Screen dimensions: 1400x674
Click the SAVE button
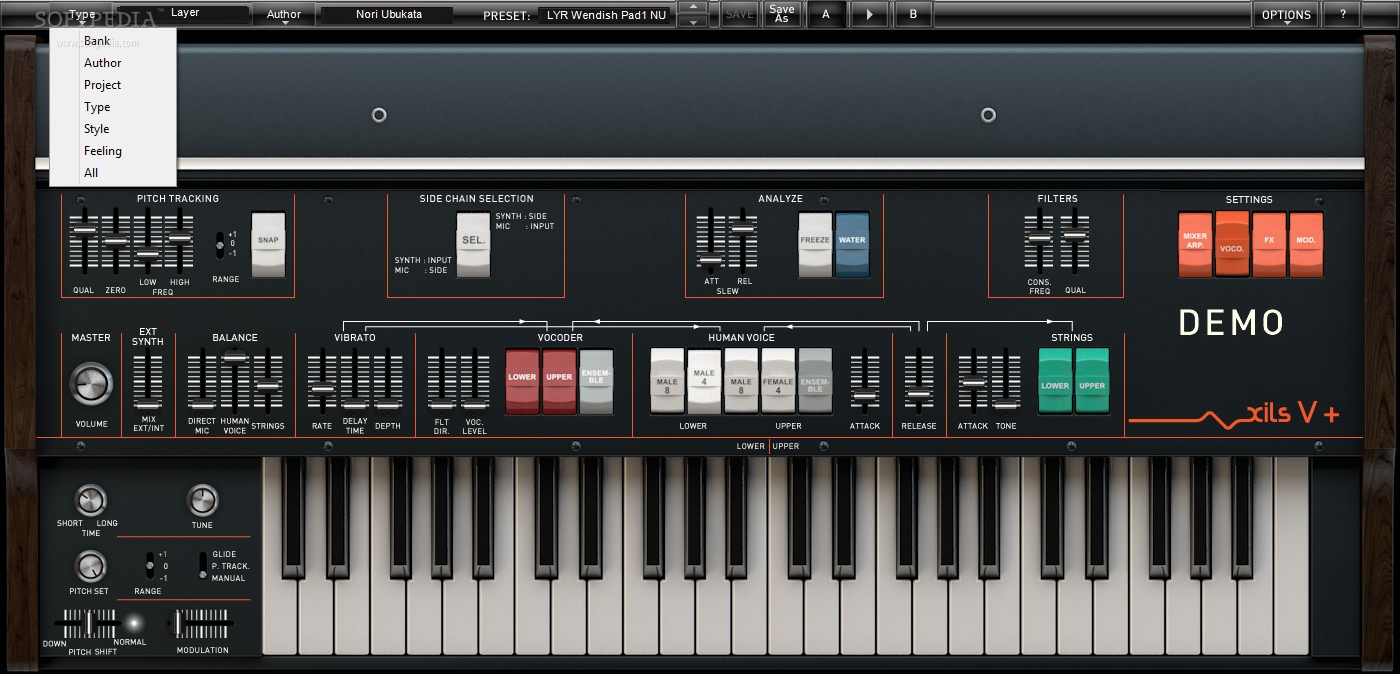point(739,14)
